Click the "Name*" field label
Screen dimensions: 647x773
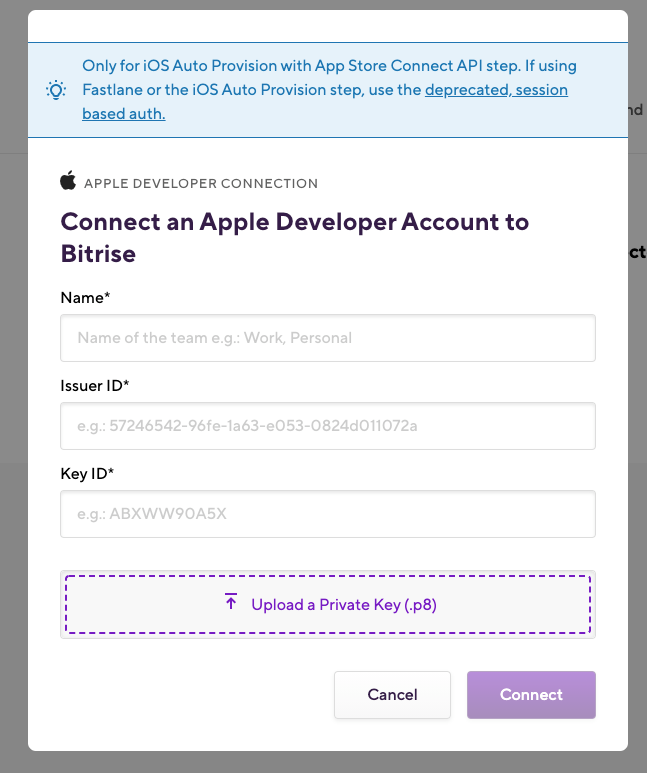click(83, 298)
